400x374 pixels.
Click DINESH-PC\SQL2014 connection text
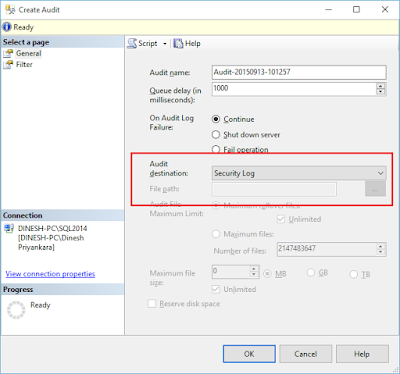pos(52,228)
